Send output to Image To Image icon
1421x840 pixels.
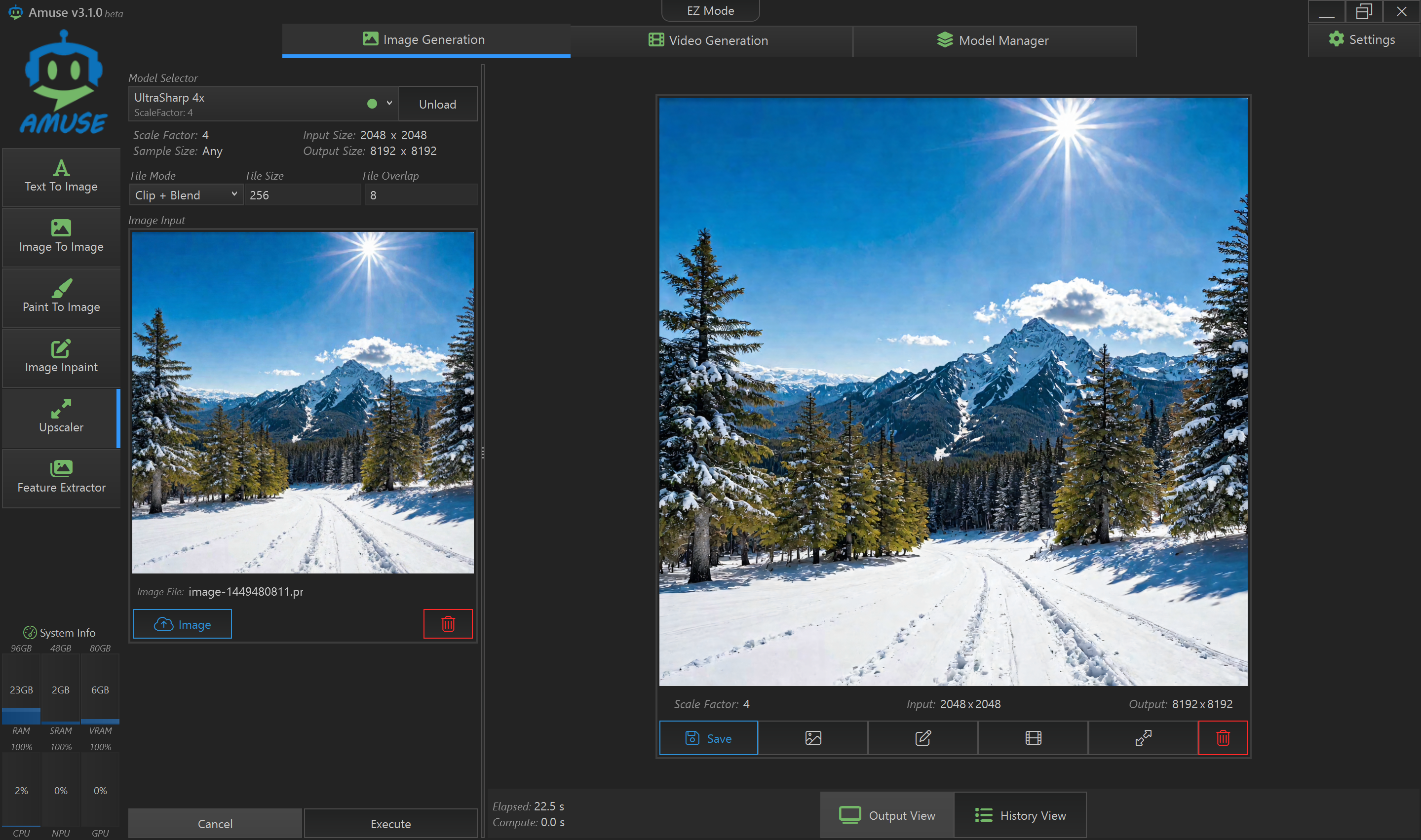click(812, 737)
